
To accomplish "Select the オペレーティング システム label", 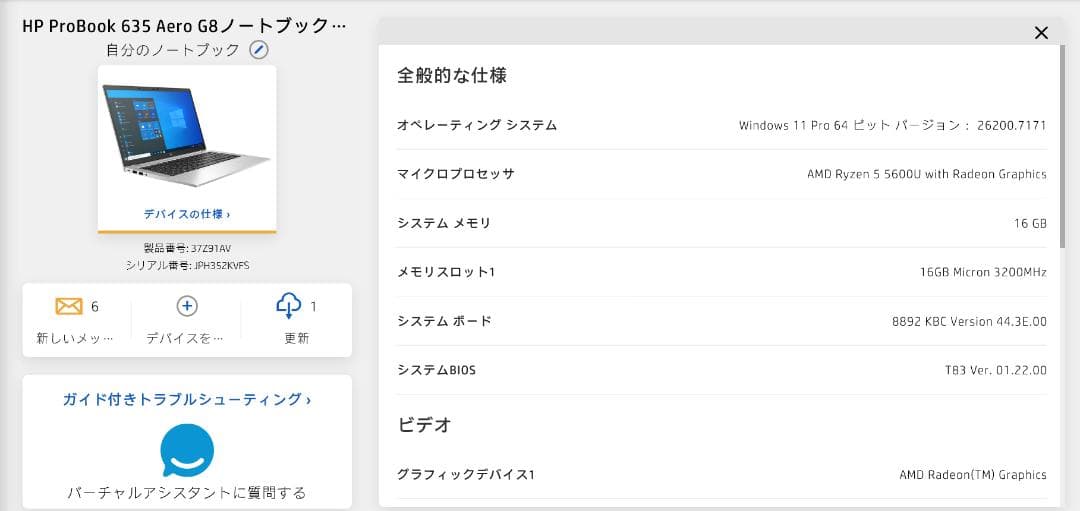I will 477,125.
